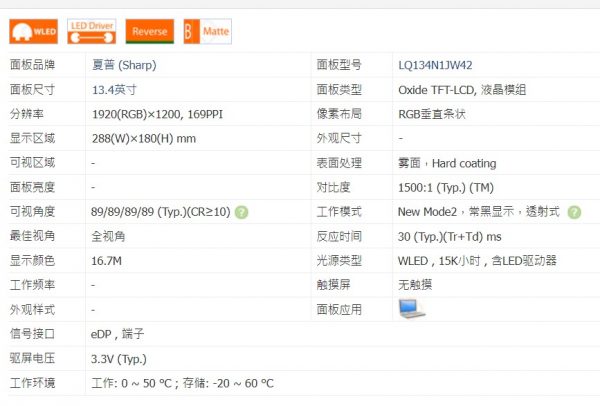The width and height of the screenshot is (600, 406).
Task: Select the 3.3V (Typ.) drive voltage value
Action: click(119, 359)
